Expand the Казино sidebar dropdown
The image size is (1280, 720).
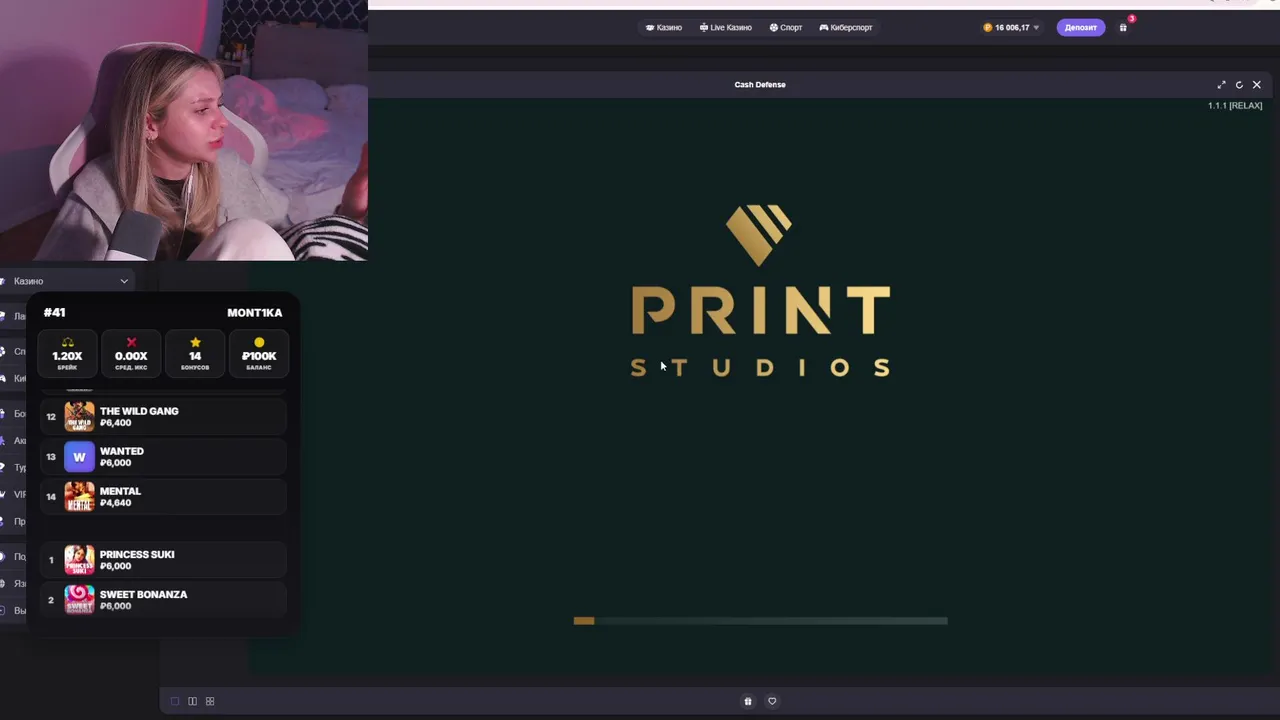click(66, 281)
